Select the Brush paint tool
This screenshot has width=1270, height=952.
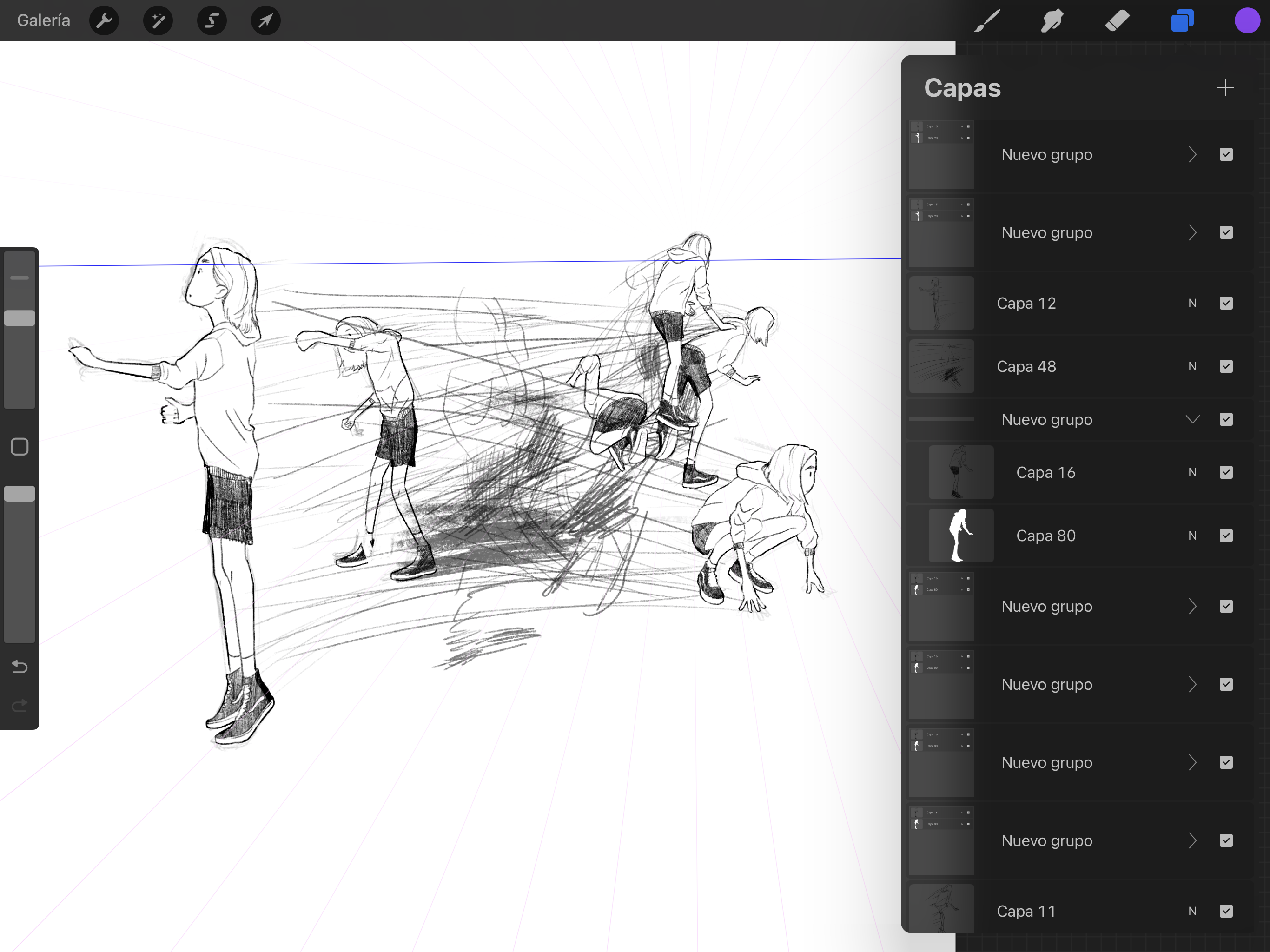click(987, 20)
